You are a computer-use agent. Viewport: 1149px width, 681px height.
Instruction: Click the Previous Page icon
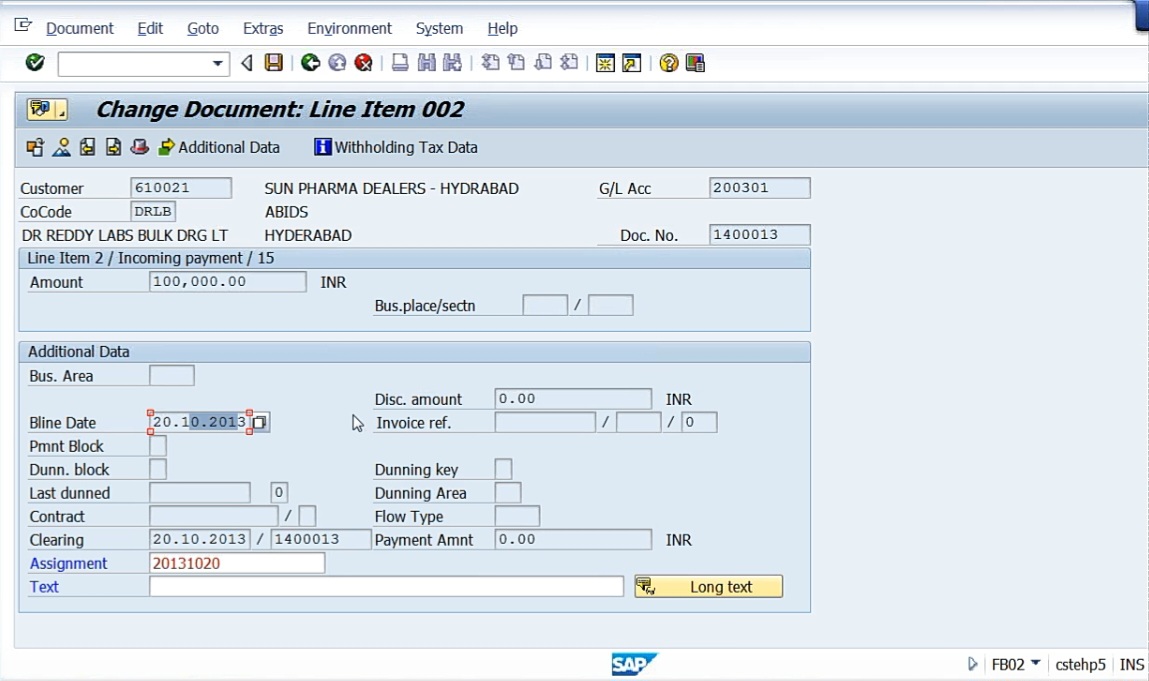click(x=517, y=63)
